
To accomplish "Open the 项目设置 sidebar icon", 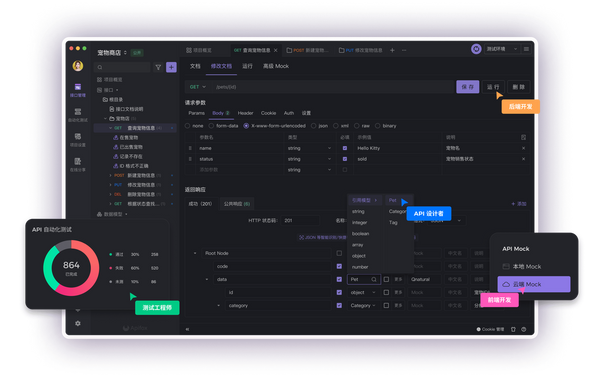I will 78,140.
